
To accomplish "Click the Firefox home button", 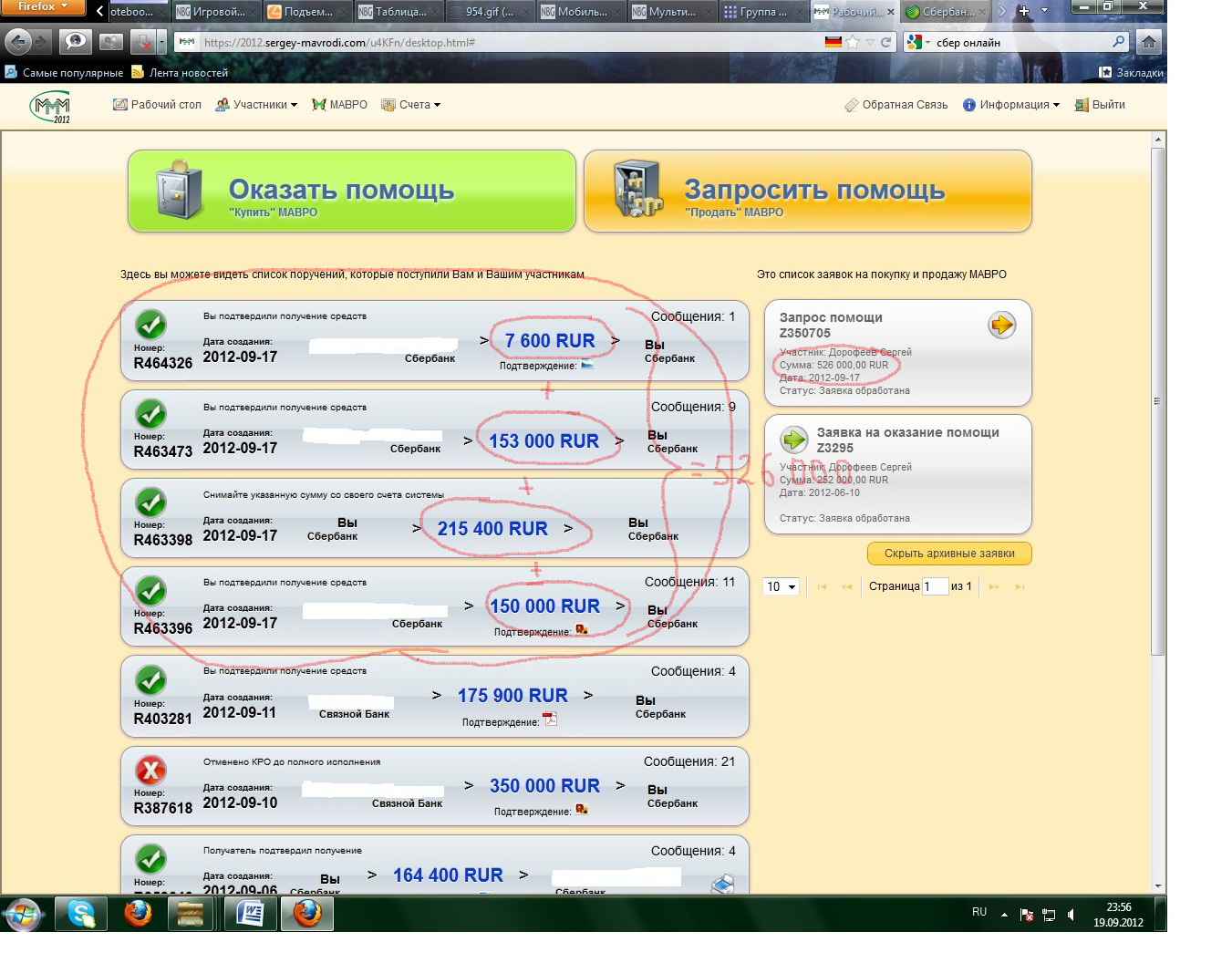I will pos(1149,42).
